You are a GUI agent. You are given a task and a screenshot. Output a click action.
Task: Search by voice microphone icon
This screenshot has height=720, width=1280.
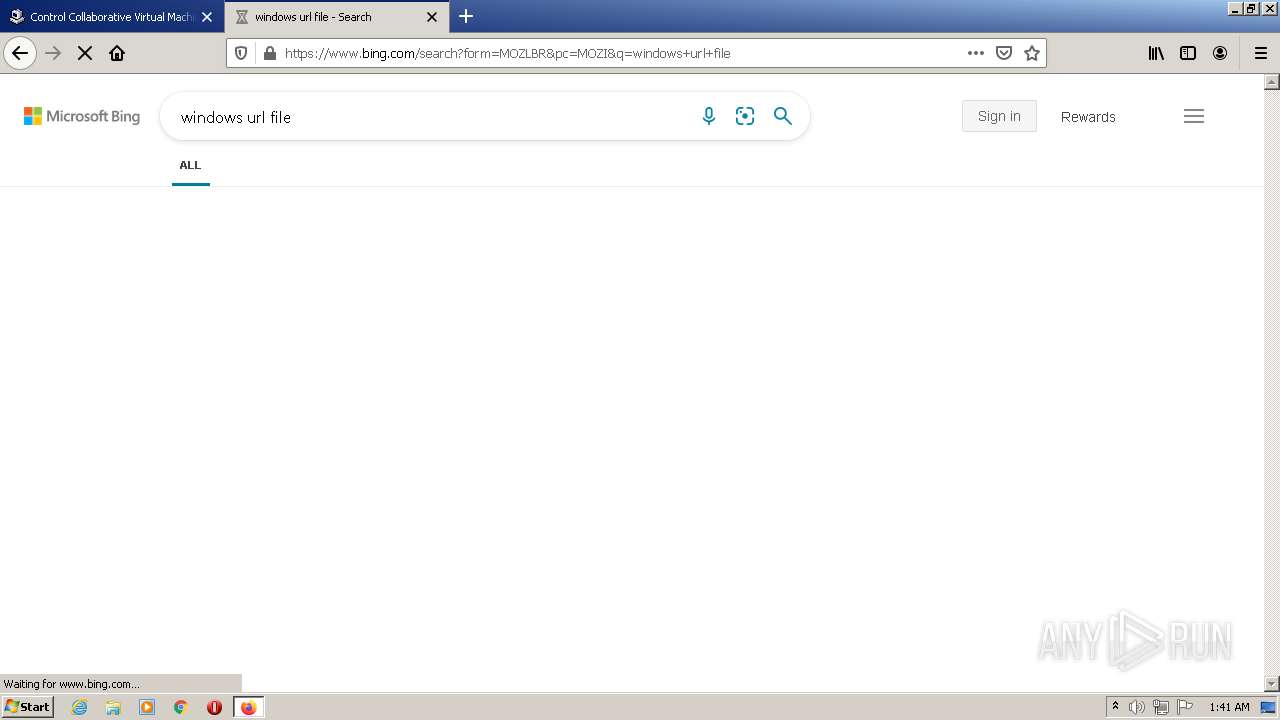click(709, 116)
